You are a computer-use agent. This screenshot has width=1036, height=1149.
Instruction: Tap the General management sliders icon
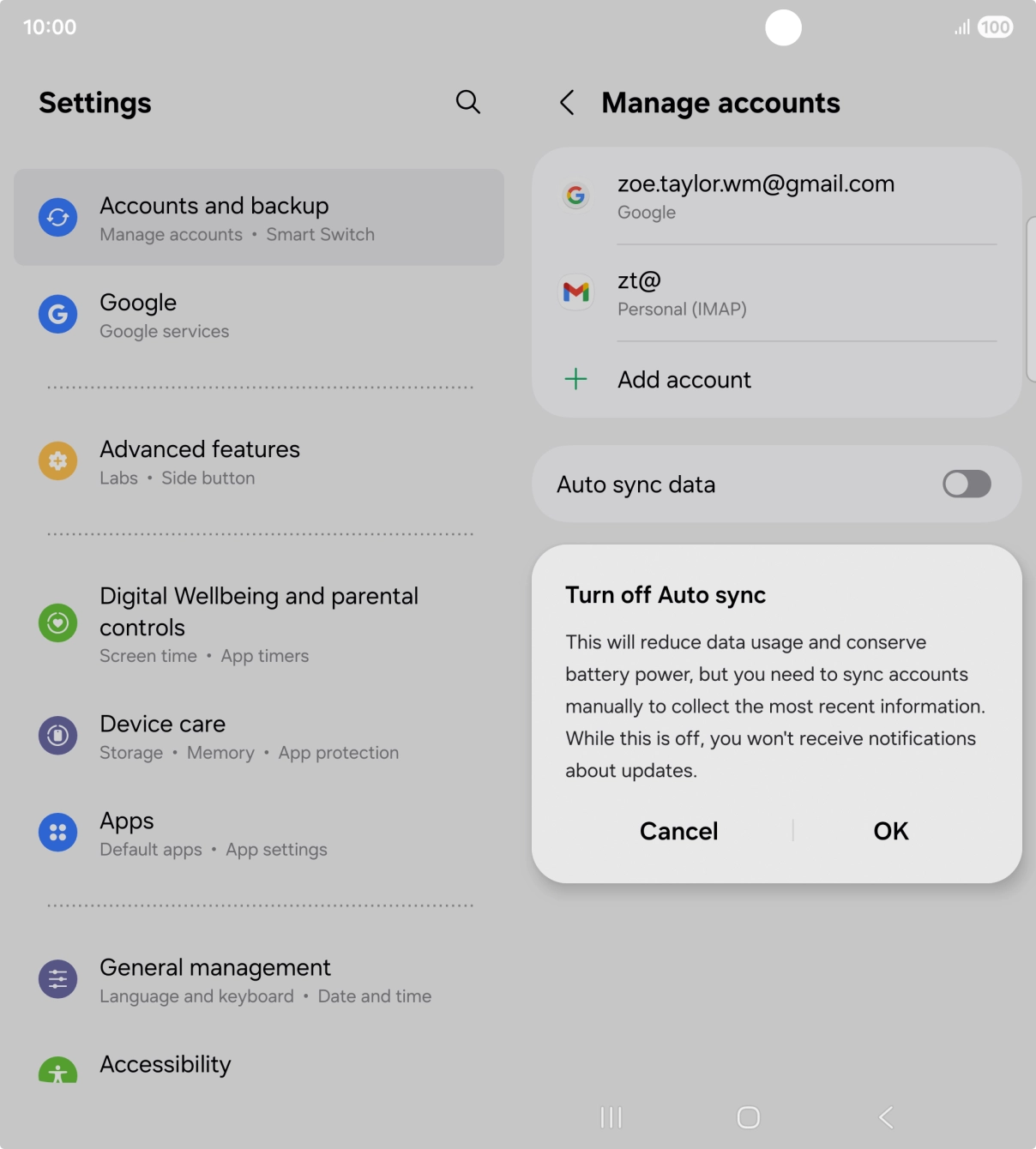(x=57, y=978)
